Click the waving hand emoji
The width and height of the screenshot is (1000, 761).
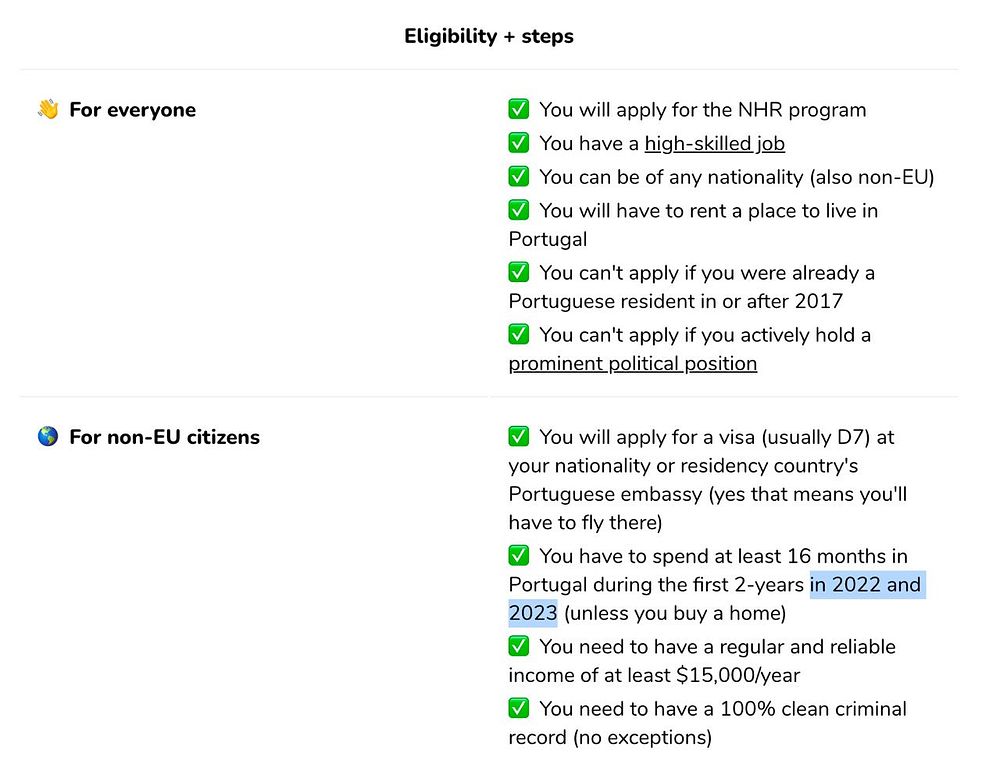[48, 110]
